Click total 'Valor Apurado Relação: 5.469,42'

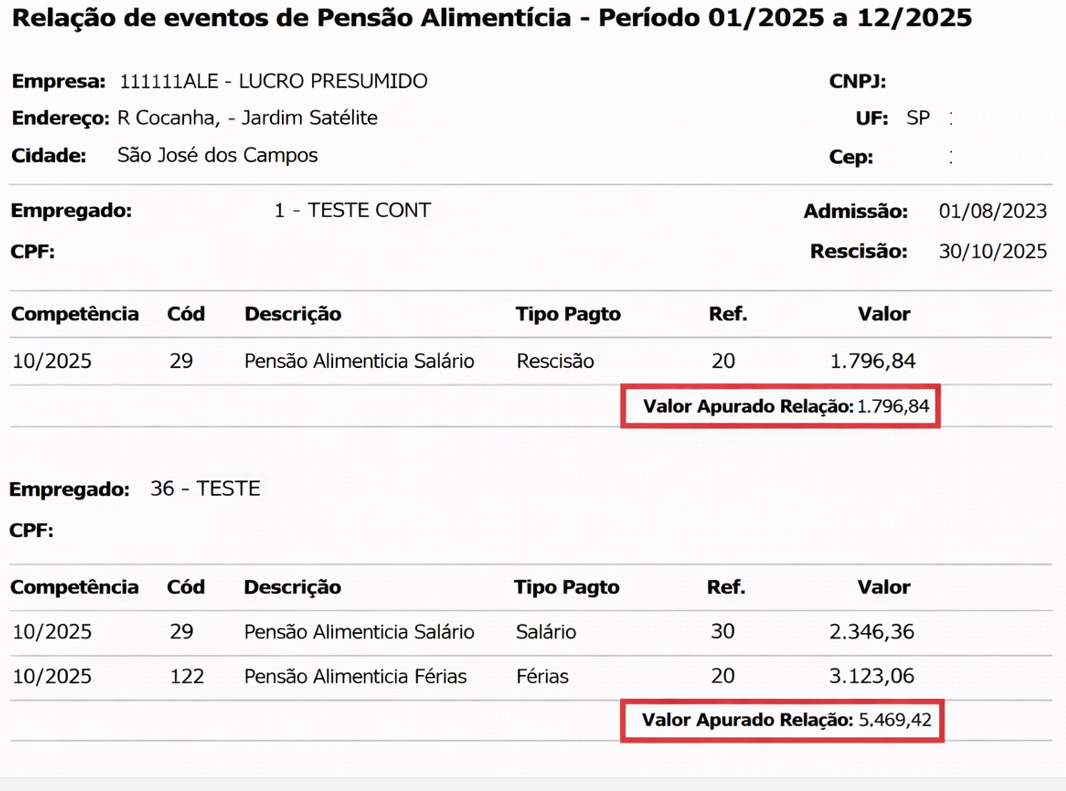coord(782,720)
